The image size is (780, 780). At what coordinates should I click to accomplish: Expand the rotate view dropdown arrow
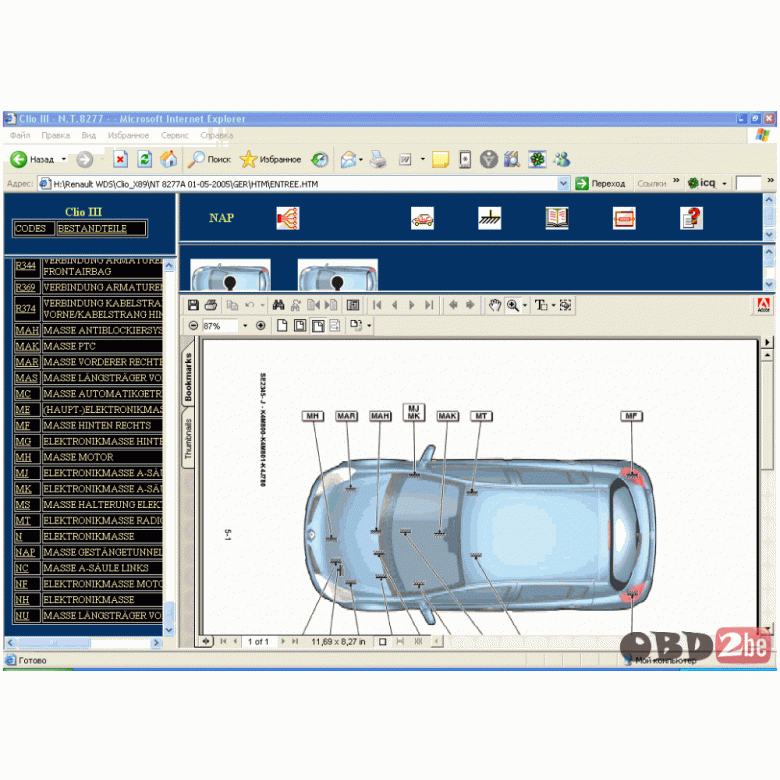click(369, 326)
